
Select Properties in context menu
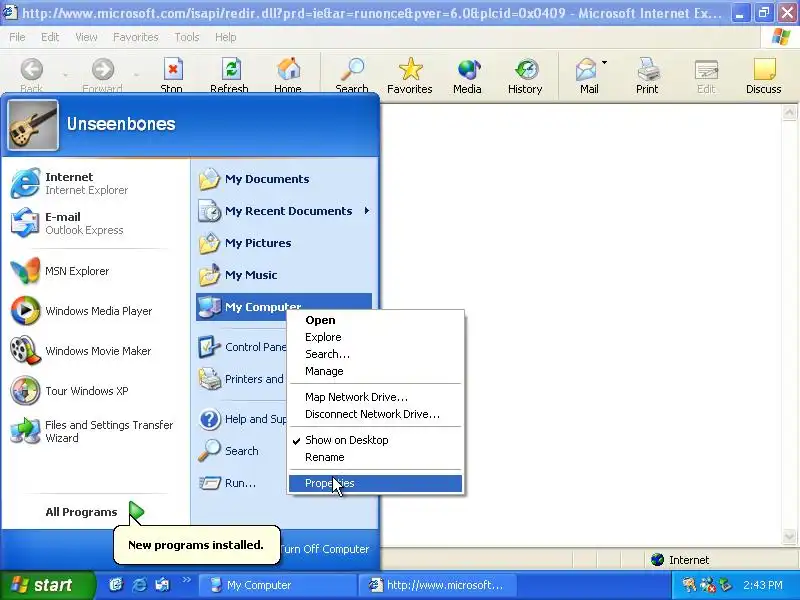[375, 483]
